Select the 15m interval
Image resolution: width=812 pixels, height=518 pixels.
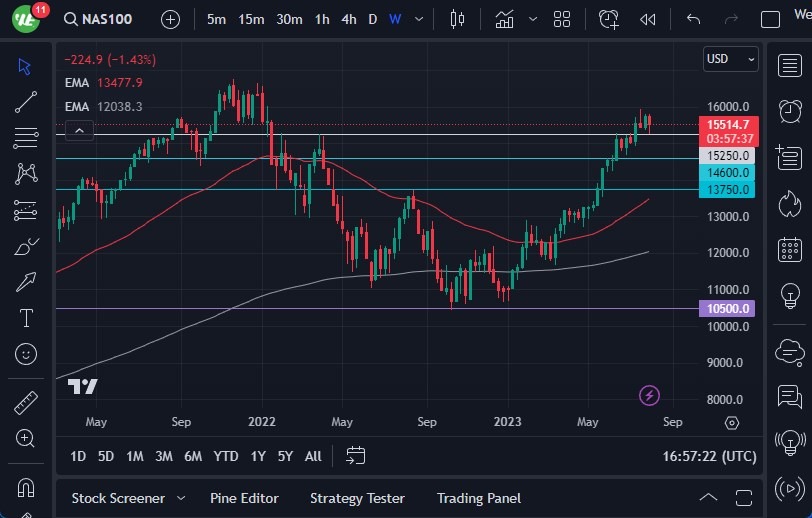pos(251,19)
